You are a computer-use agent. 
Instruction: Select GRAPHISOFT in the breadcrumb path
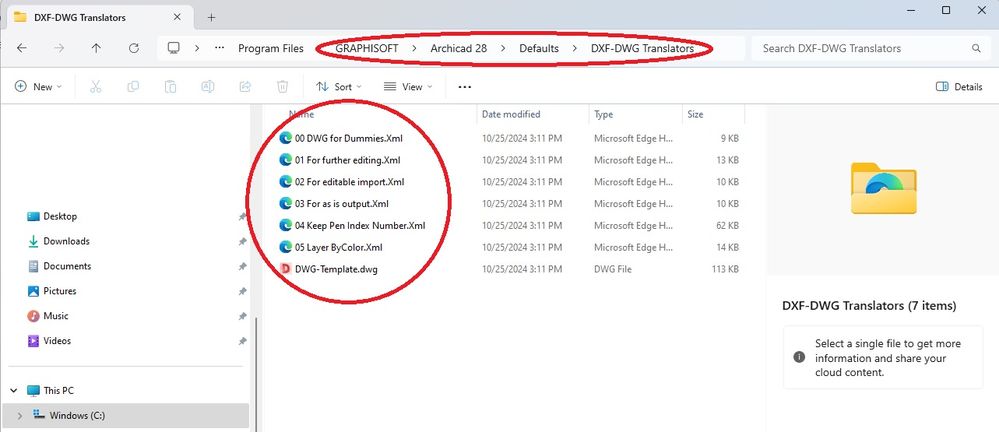pos(367,48)
